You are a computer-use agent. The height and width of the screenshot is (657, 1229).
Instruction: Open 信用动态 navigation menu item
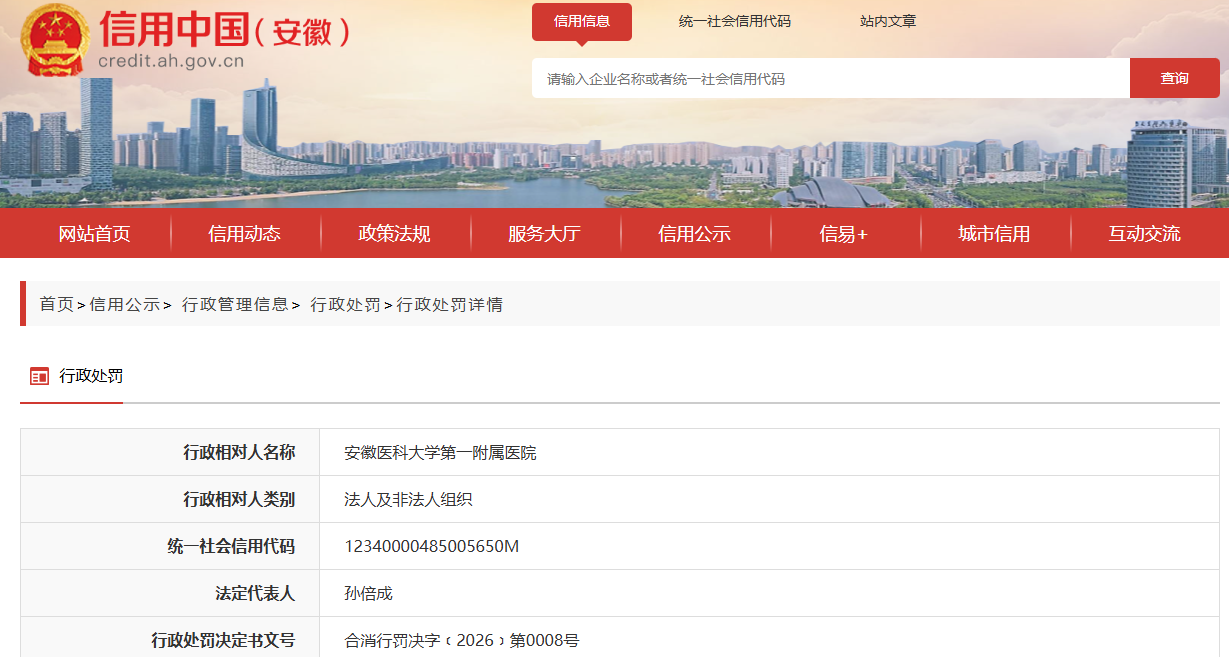(x=245, y=234)
